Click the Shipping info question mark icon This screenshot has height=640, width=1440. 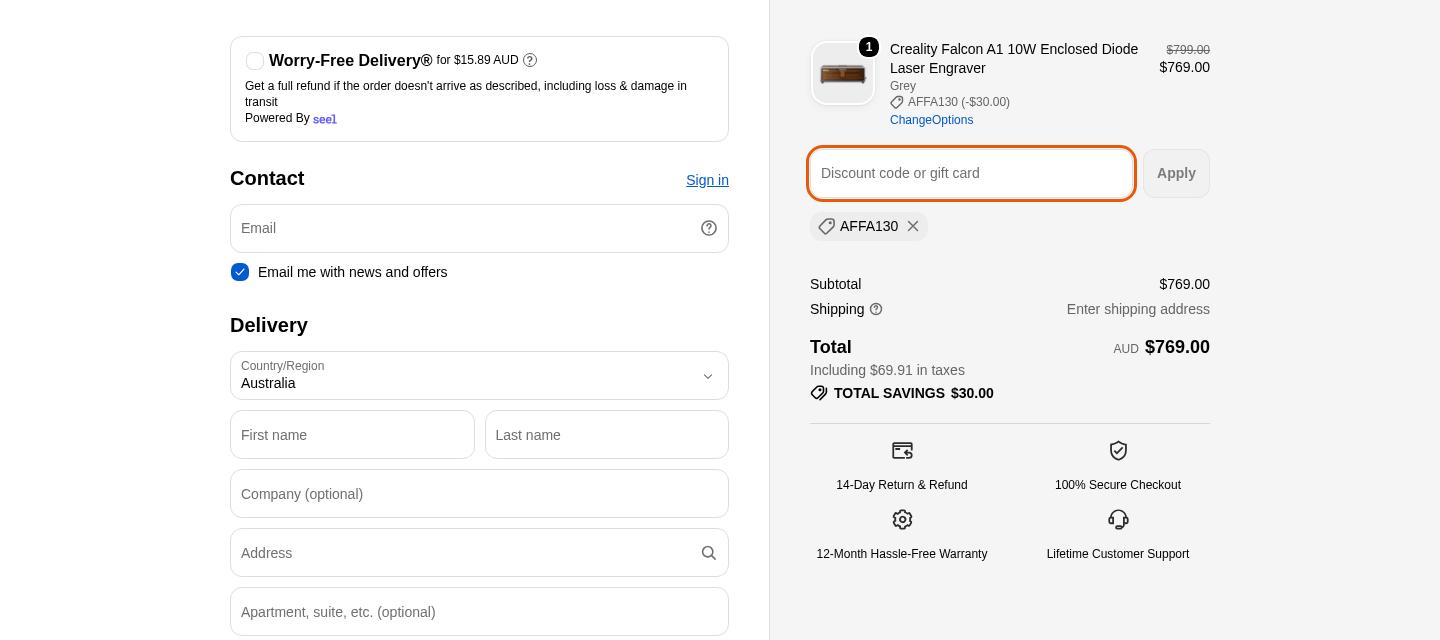point(876,309)
